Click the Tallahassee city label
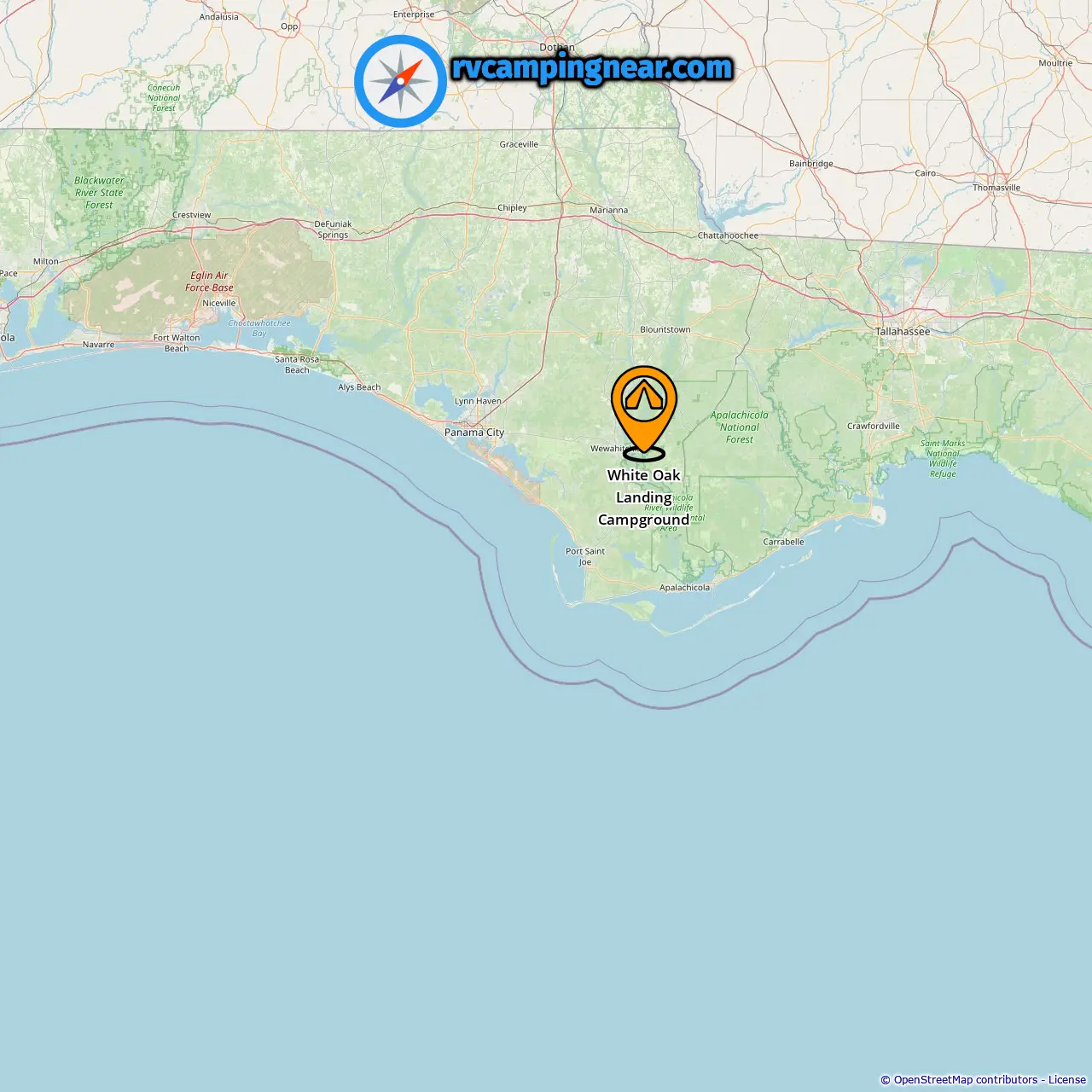 tap(903, 332)
